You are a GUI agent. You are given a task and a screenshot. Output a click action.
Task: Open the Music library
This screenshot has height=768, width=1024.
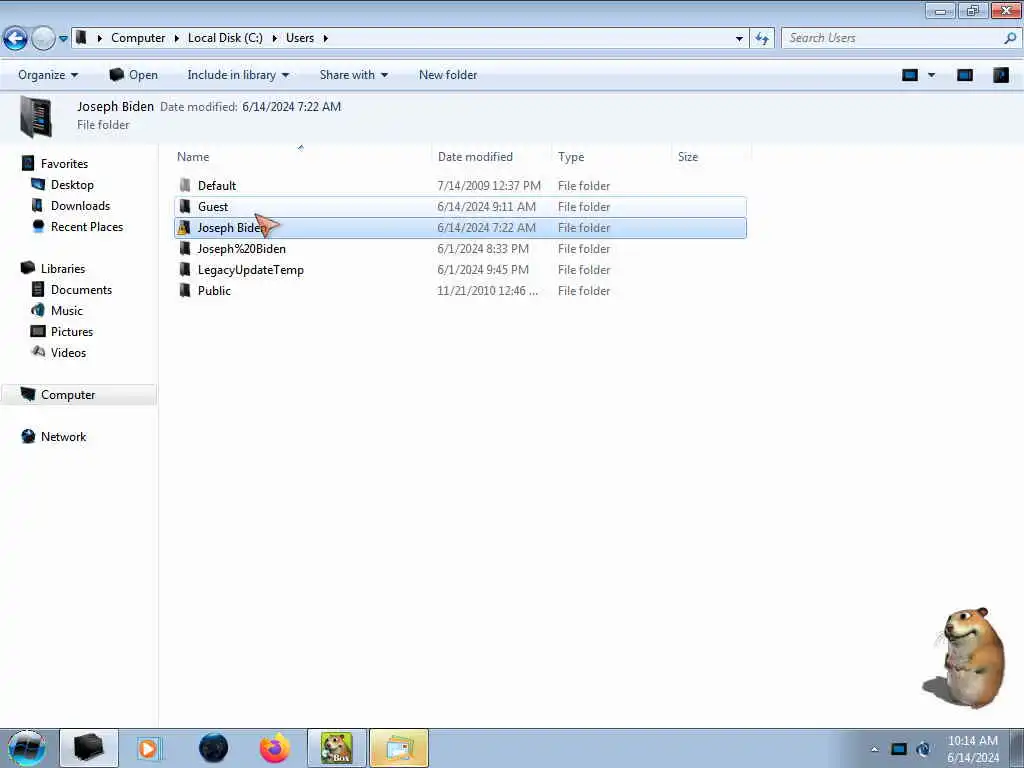pyautogui.click(x=67, y=310)
